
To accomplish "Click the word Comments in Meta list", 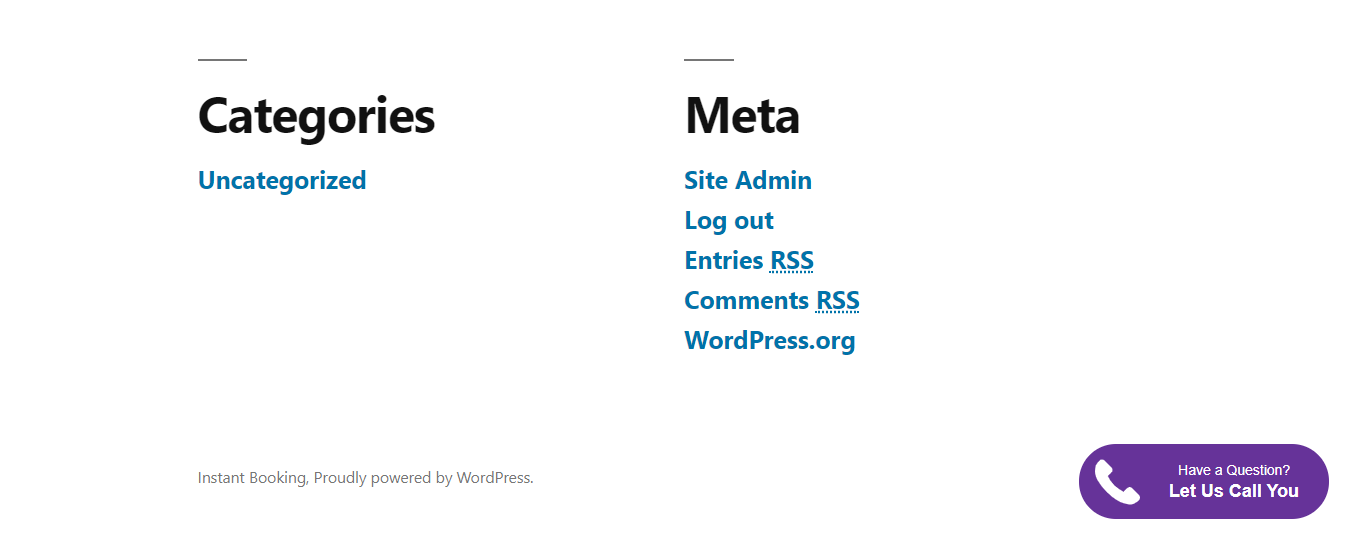I will [x=746, y=301].
